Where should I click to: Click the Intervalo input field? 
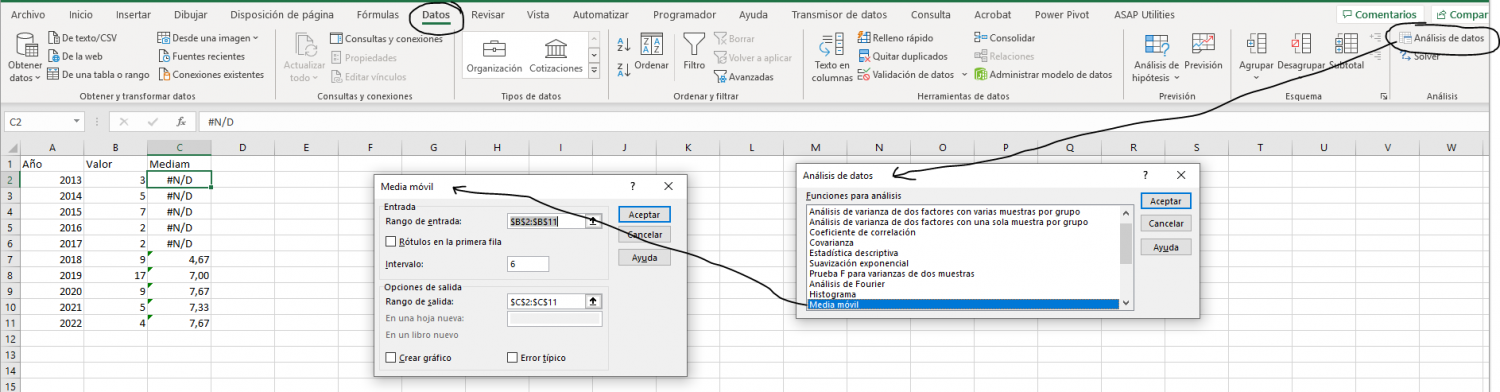[x=528, y=264]
